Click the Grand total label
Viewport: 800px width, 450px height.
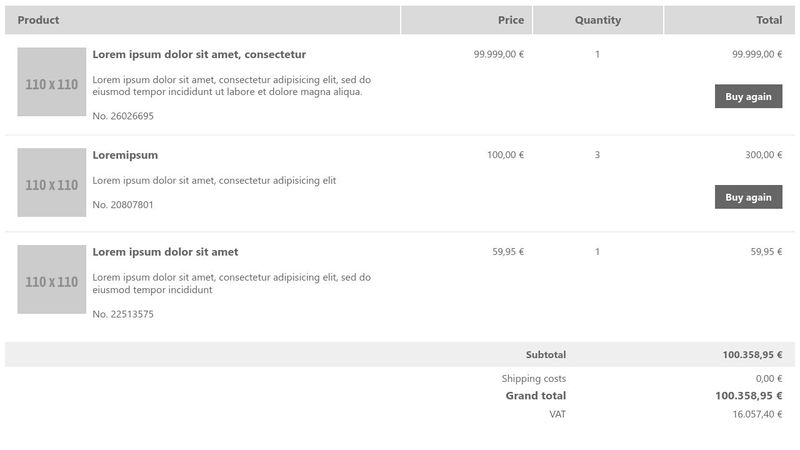pos(535,396)
